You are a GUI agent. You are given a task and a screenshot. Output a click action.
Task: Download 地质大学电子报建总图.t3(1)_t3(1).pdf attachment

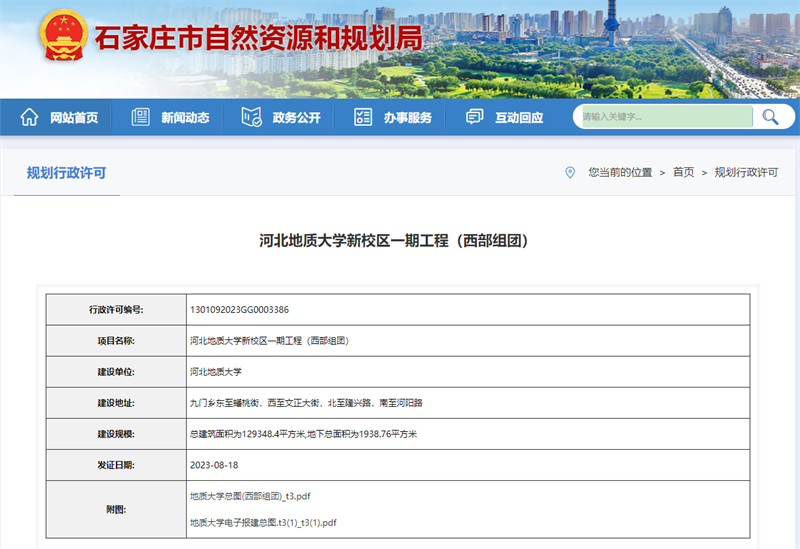coord(263,522)
